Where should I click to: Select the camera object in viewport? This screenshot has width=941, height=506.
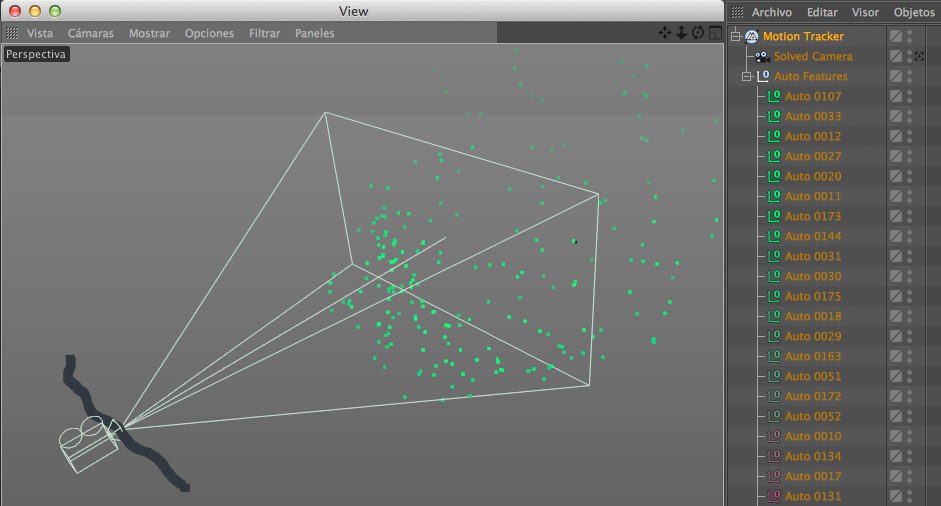pyautogui.click(x=90, y=443)
